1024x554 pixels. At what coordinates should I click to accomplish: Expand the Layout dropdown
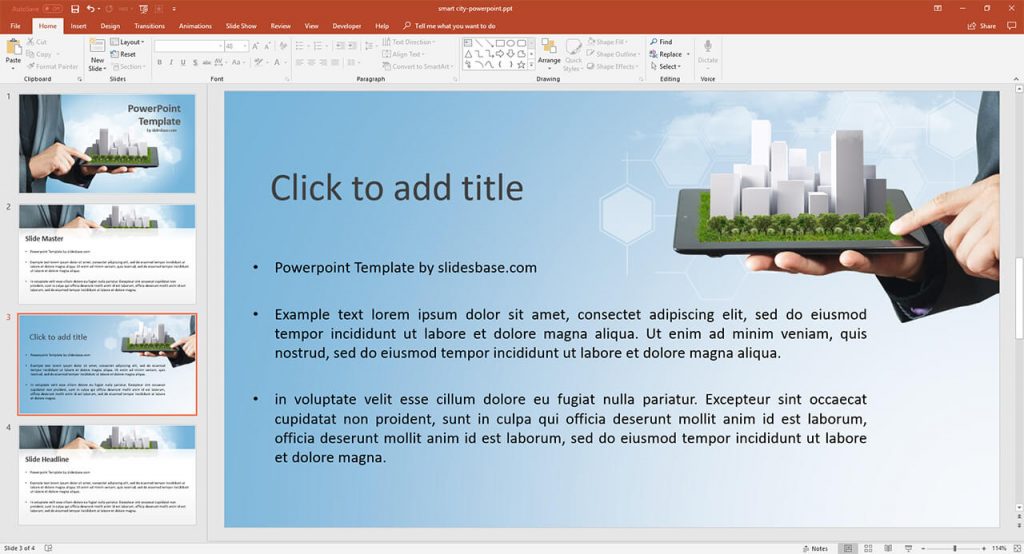[131, 42]
